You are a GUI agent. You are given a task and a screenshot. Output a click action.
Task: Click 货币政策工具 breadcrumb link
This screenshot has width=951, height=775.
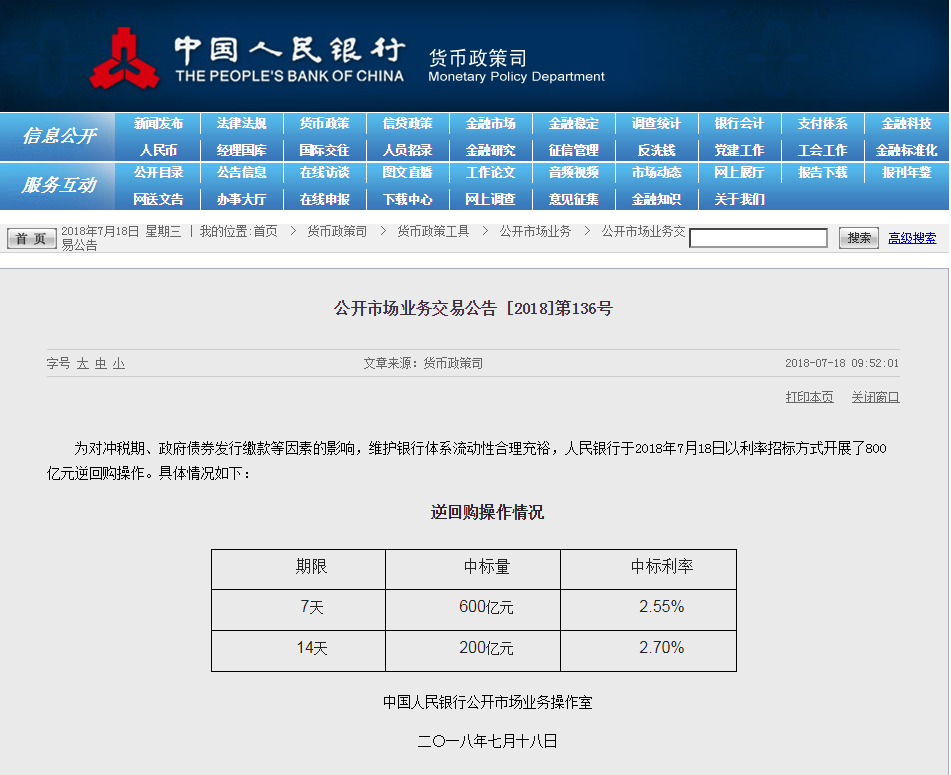[433, 231]
